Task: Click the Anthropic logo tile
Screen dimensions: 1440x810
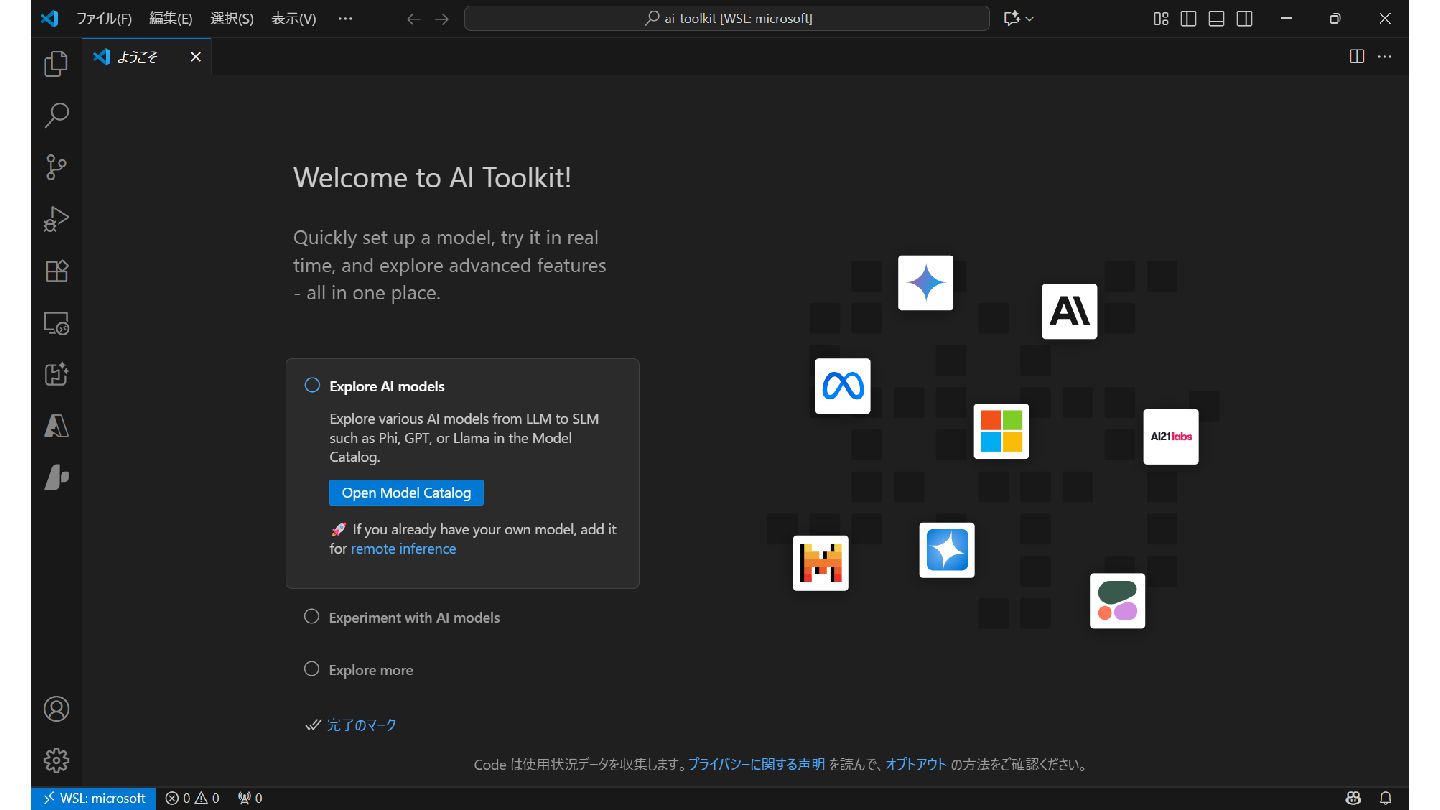Action: pos(1069,311)
